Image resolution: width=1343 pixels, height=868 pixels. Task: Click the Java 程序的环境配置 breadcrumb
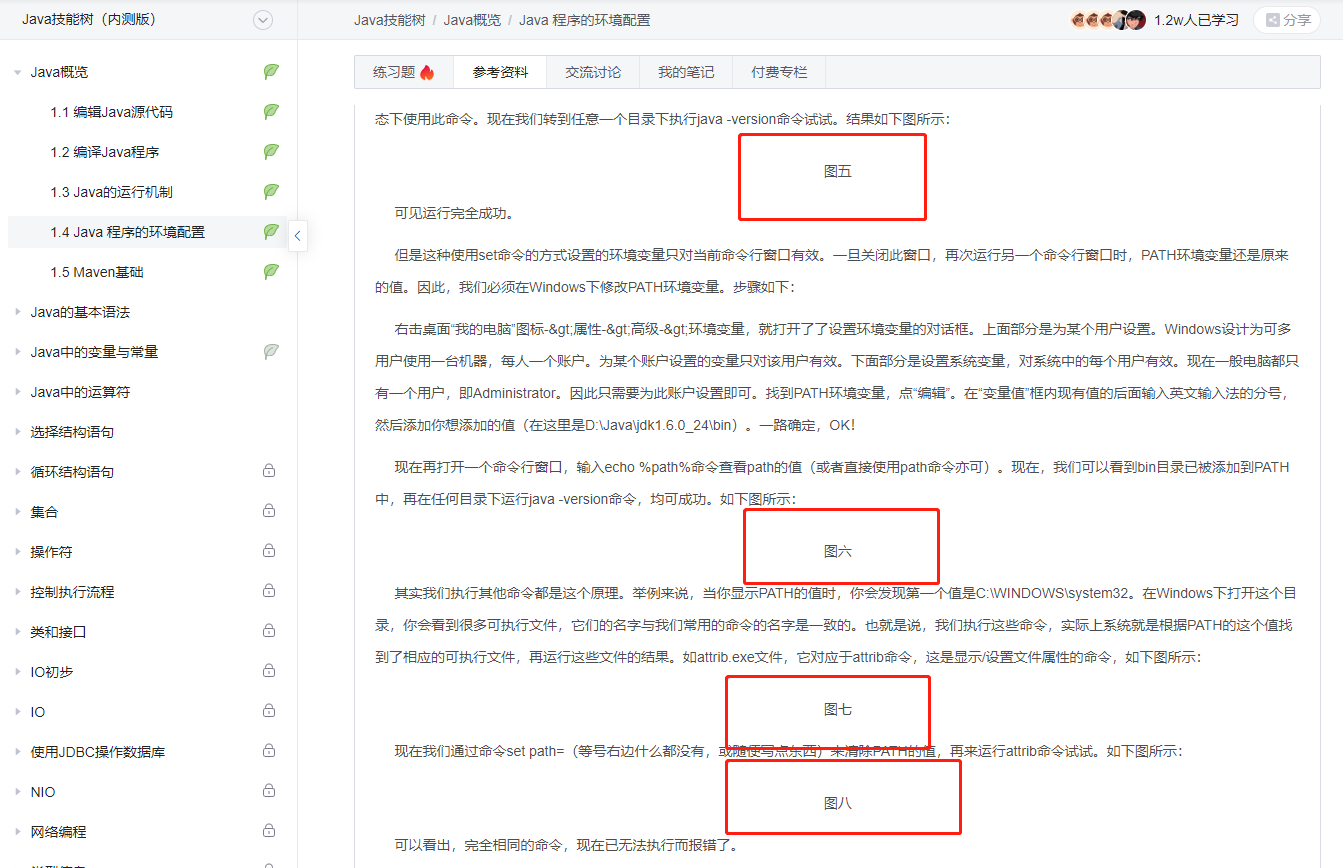[584, 20]
